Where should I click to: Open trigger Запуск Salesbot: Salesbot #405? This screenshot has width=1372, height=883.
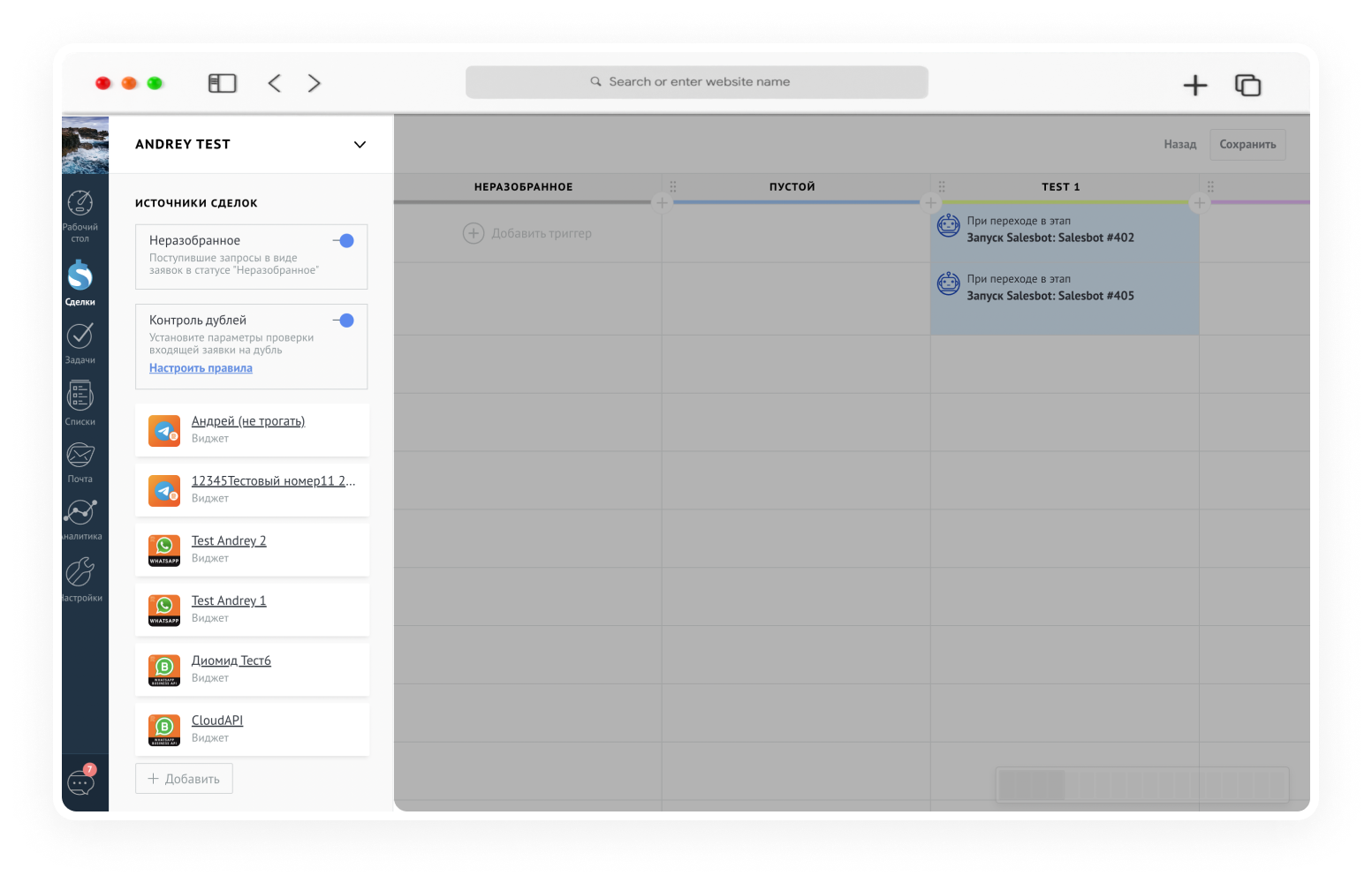pyautogui.click(x=1050, y=296)
